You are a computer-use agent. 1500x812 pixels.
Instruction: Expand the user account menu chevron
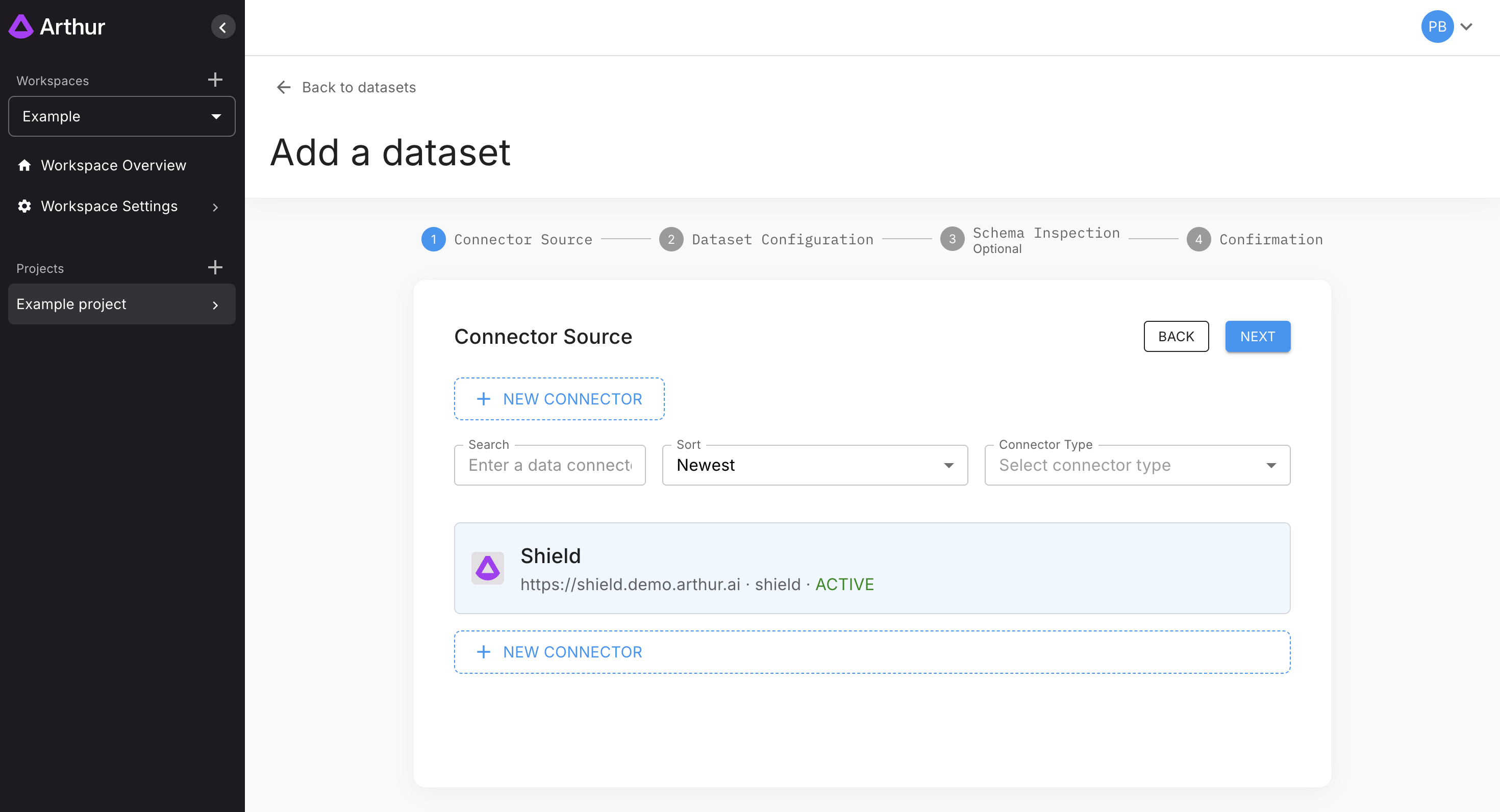(1466, 27)
